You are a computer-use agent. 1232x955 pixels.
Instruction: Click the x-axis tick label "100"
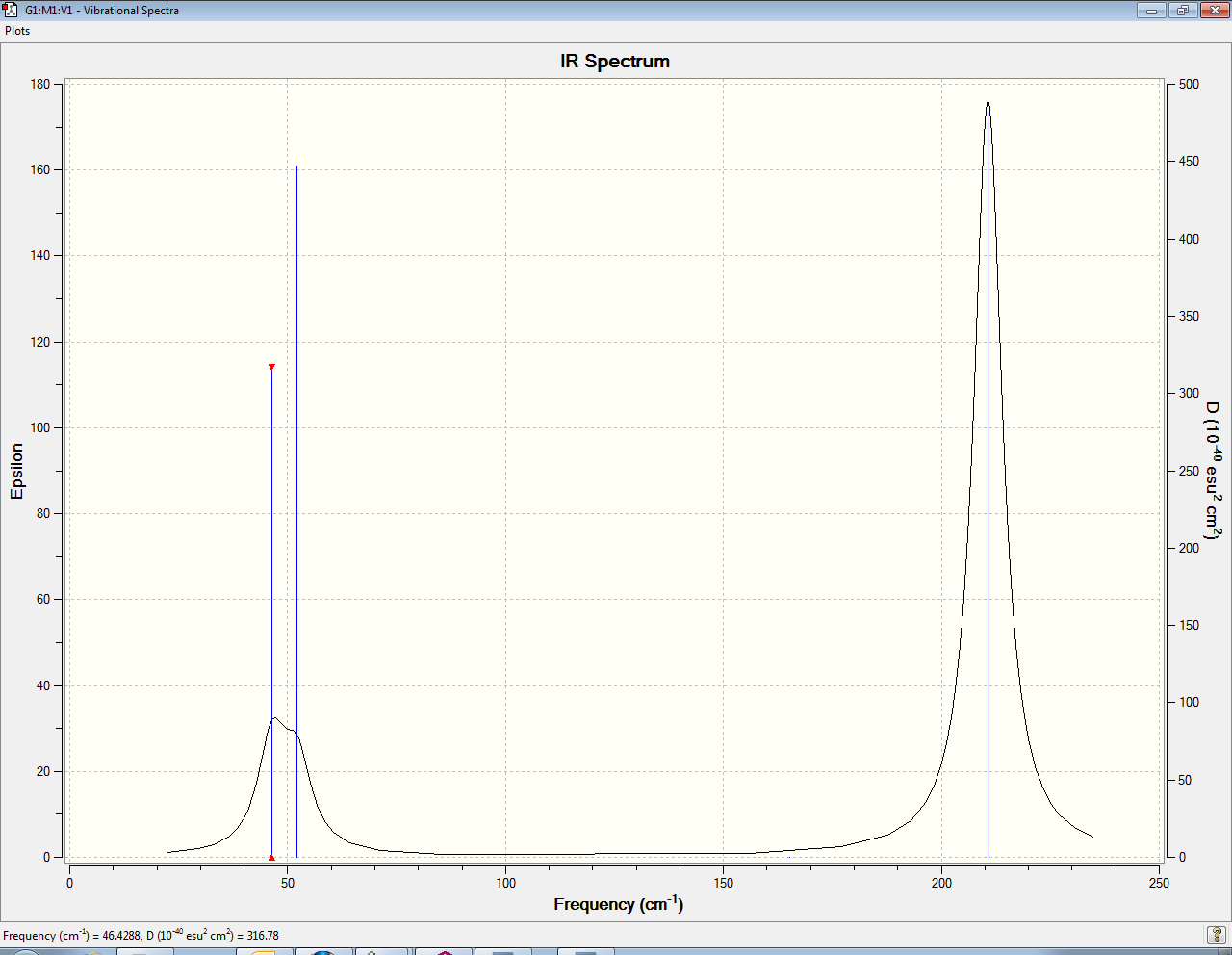click(x=505, y=883)
